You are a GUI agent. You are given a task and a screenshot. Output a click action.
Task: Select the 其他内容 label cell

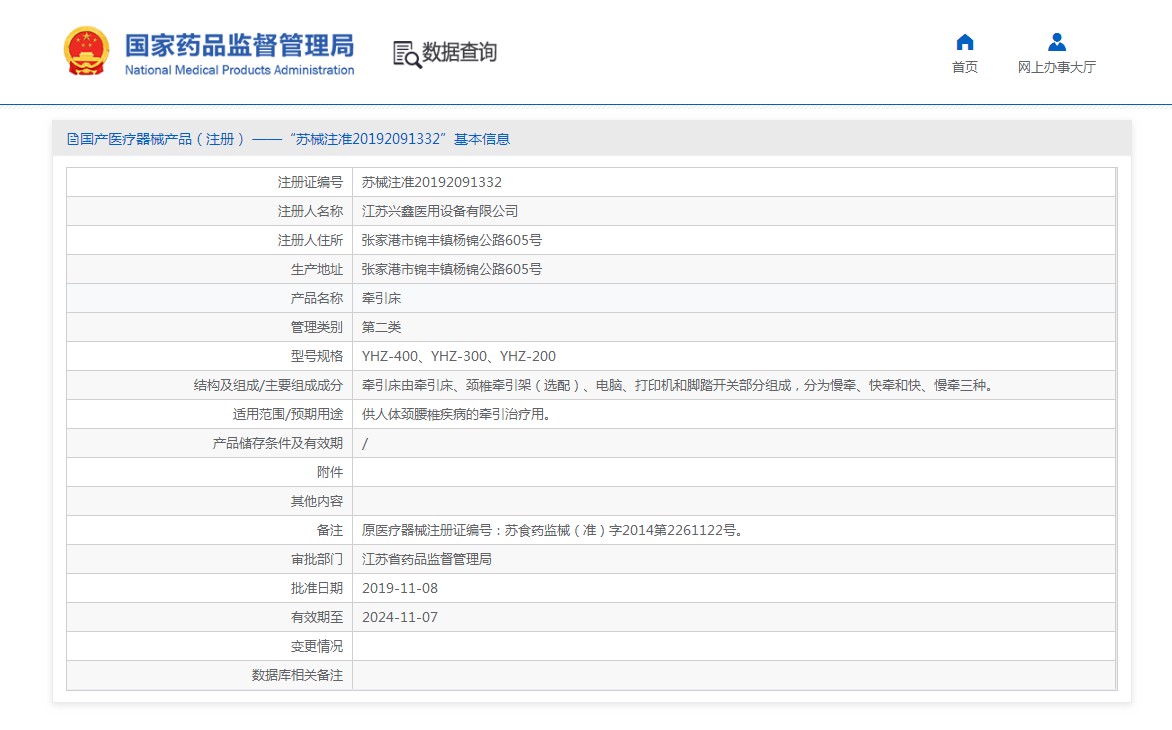(x=209, y=501)
